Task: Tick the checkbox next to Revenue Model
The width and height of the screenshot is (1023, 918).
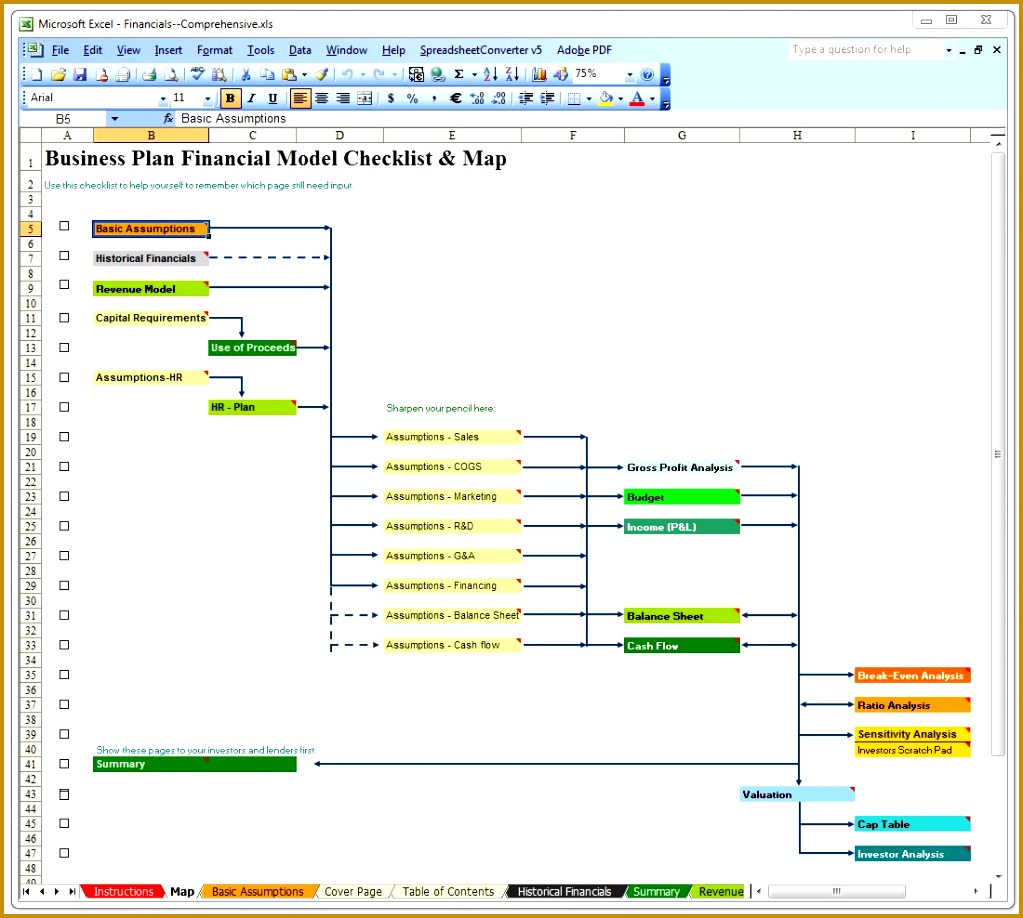Action: click(x=63, y=286)
